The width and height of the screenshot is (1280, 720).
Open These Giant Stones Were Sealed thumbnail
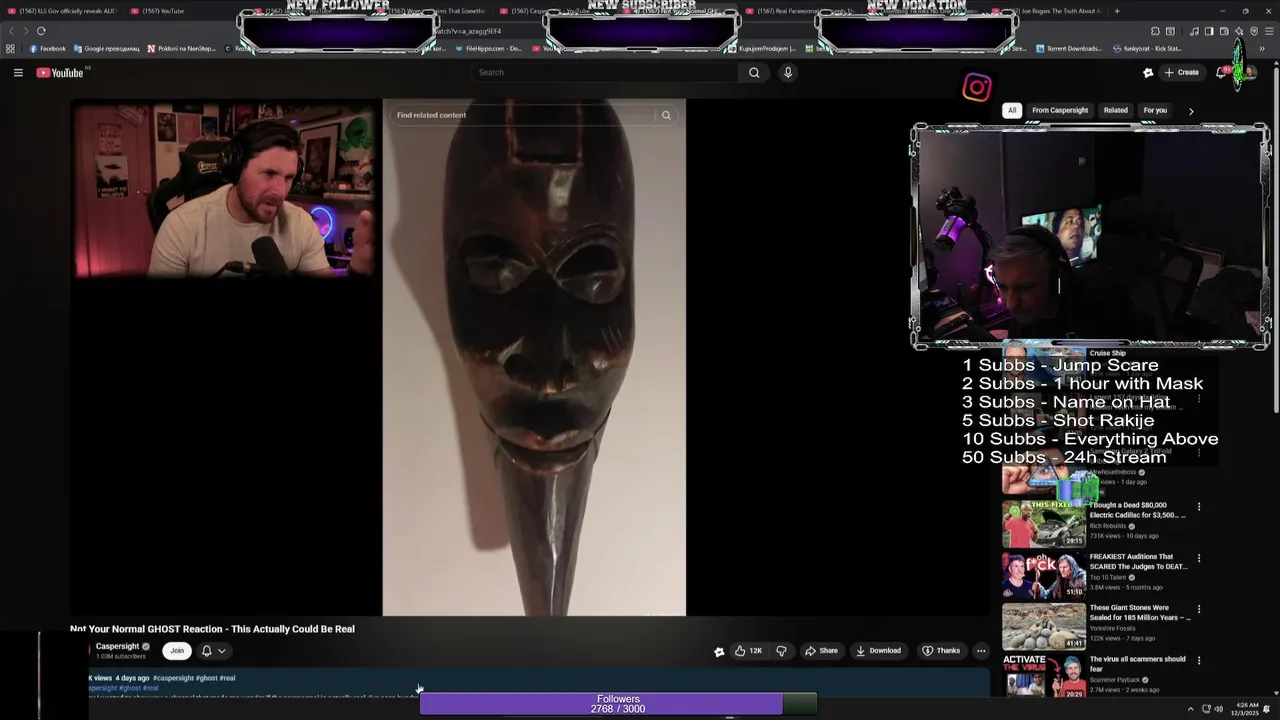pyautogui.click(x=1044, y=625)
